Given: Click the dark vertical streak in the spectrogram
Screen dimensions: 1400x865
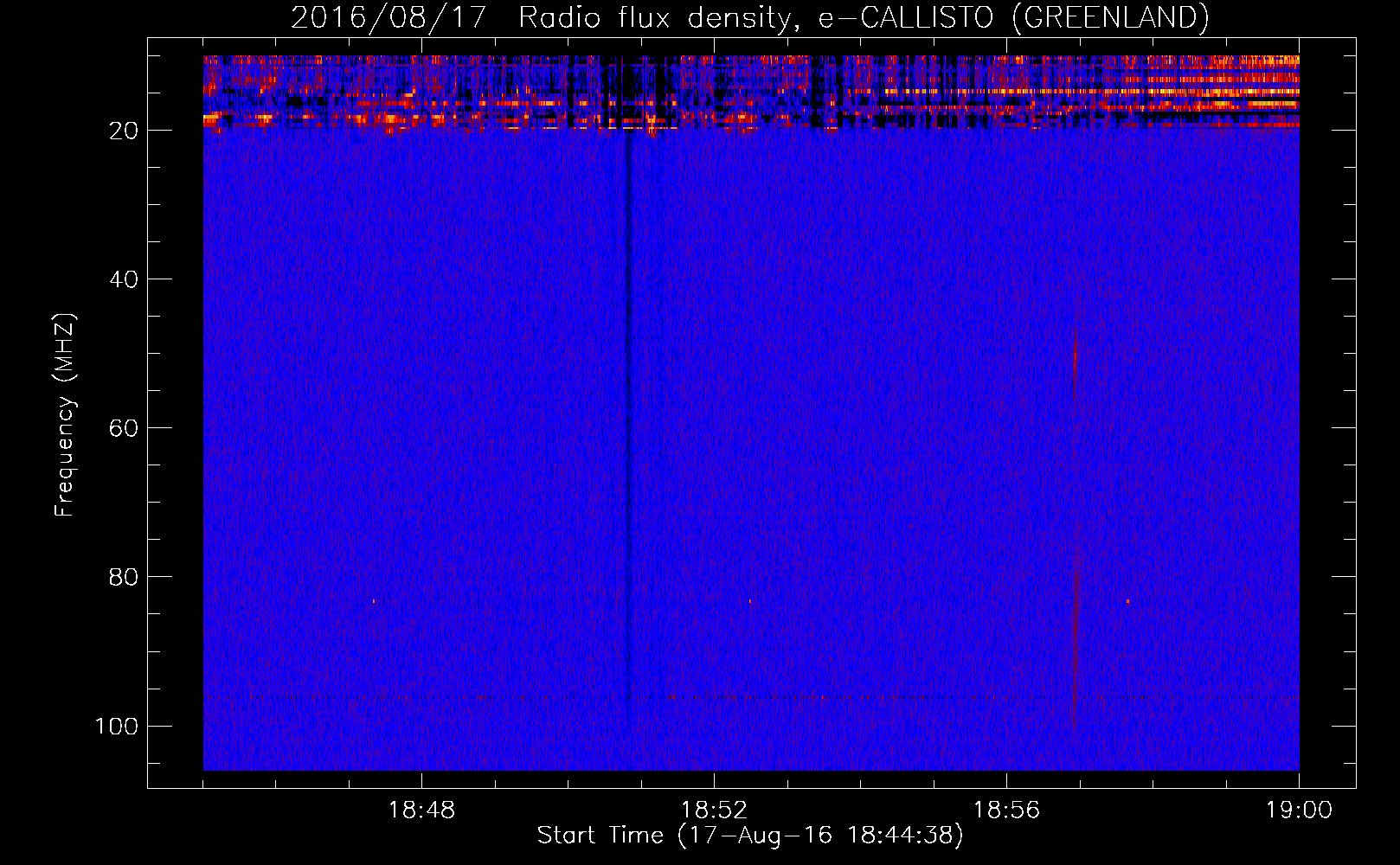Looking at the screenshot, I should 628,415.
